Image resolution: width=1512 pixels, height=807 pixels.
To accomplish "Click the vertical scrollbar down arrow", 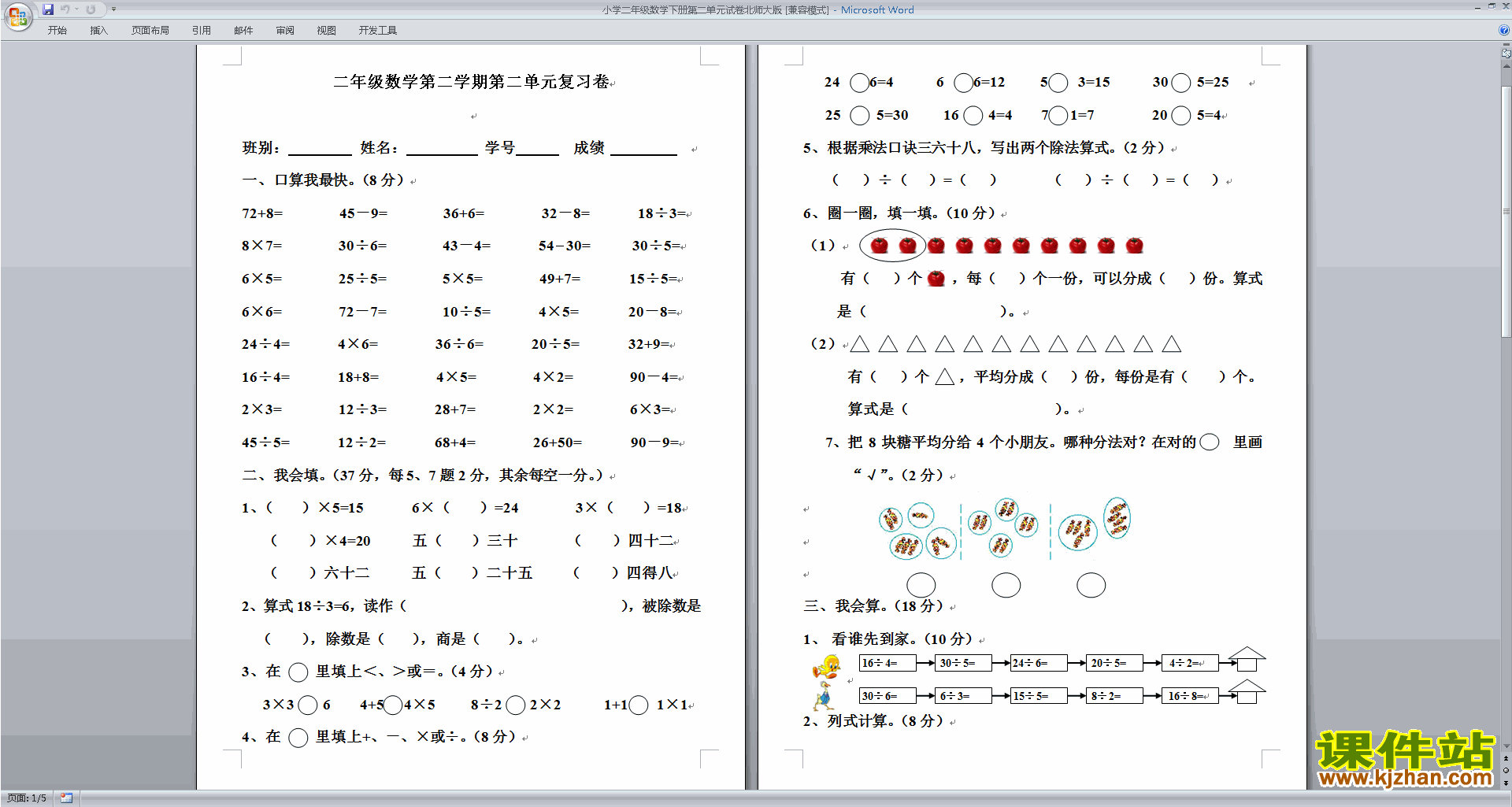I will click(1506, 746).
